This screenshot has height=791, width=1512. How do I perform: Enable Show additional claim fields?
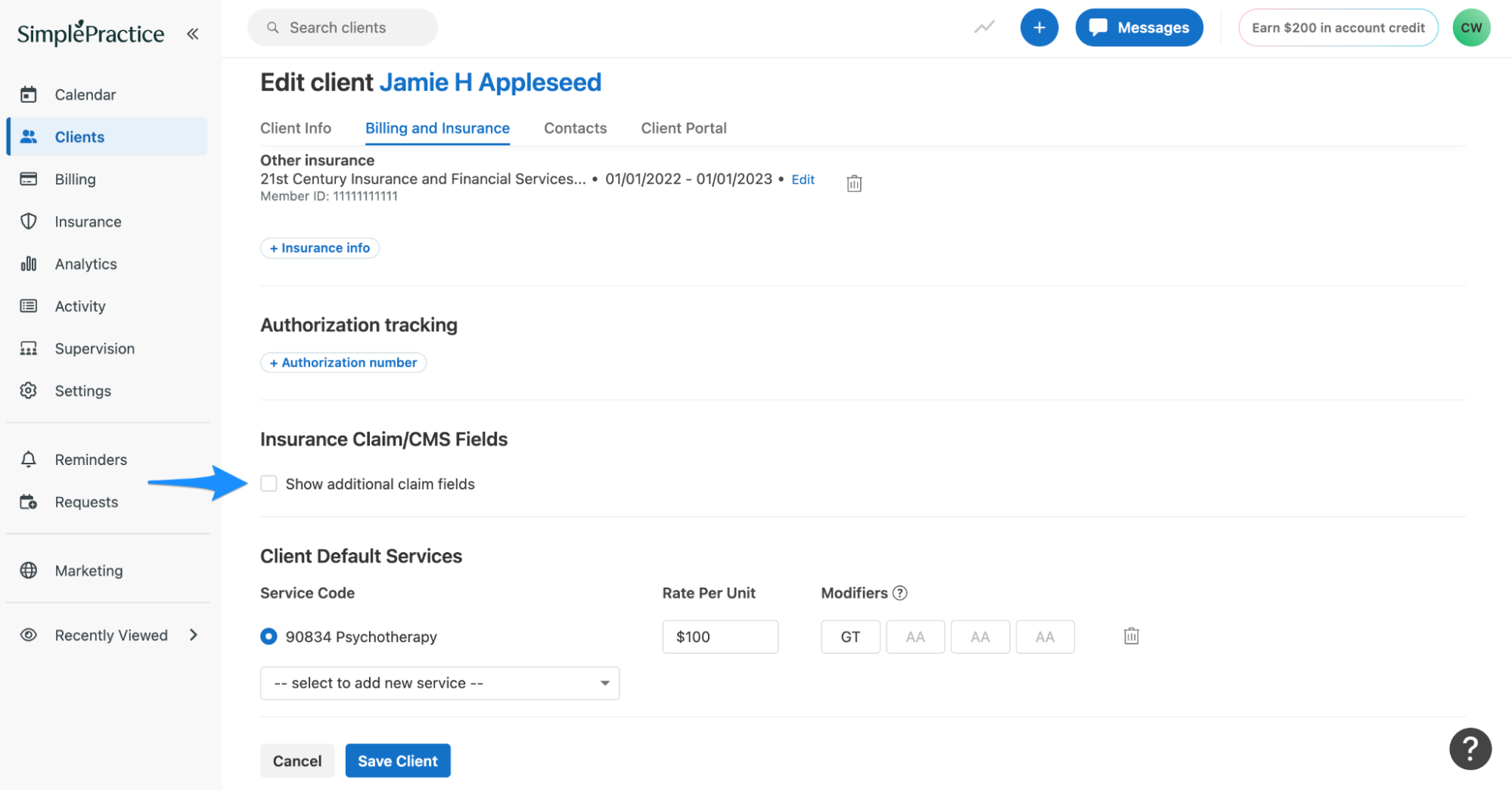coord(269,483)
